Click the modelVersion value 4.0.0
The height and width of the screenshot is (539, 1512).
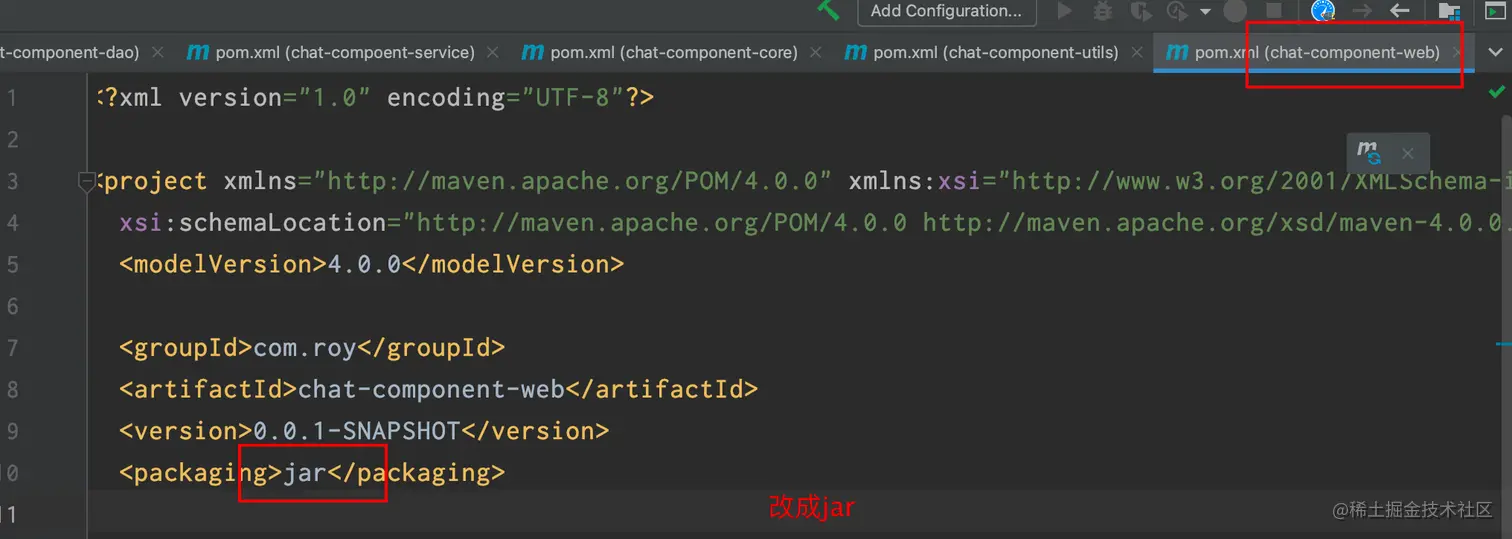[x=365, y=264]
